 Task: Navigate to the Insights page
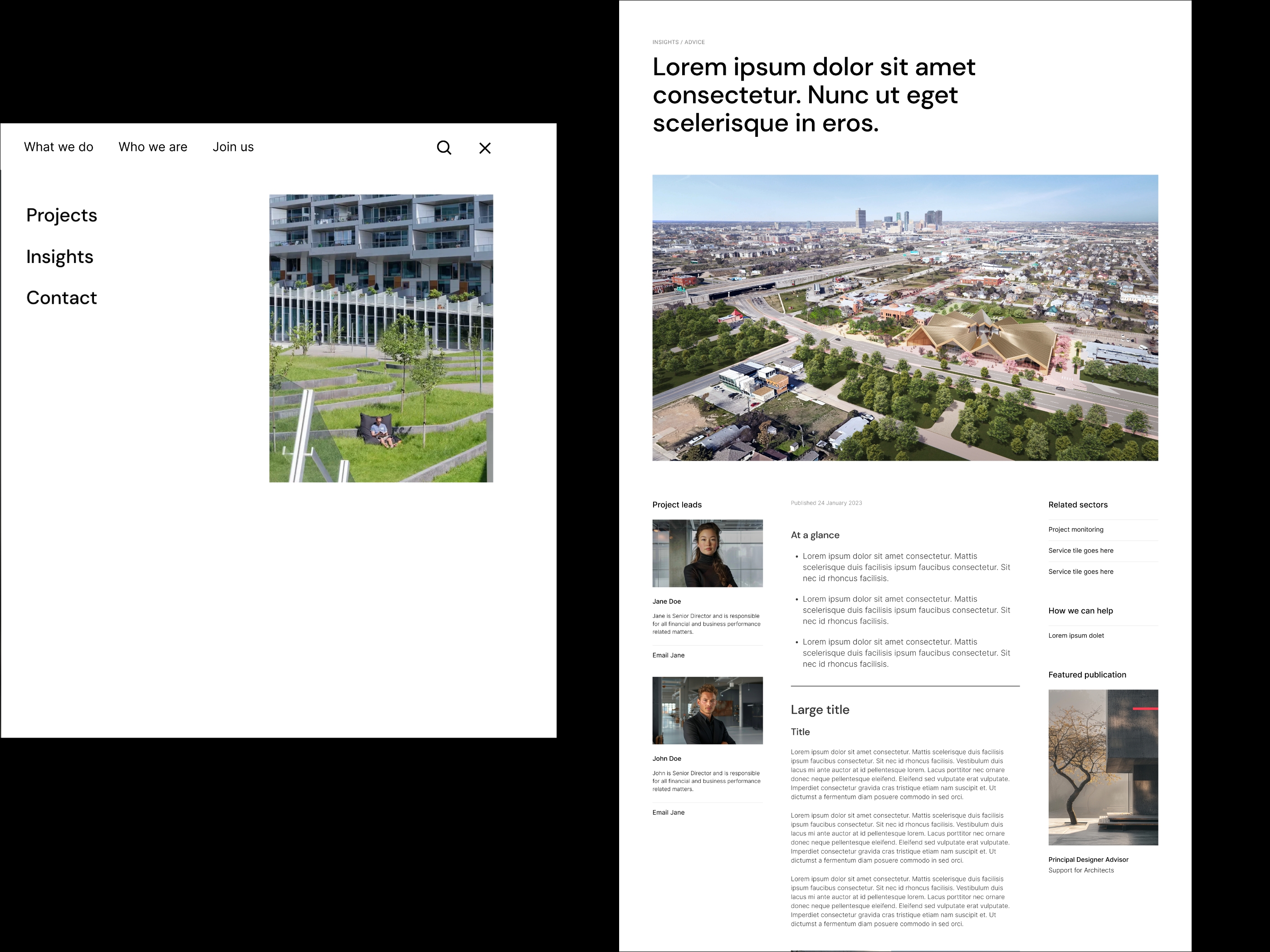pyautogui.click(x=59, y=257)
